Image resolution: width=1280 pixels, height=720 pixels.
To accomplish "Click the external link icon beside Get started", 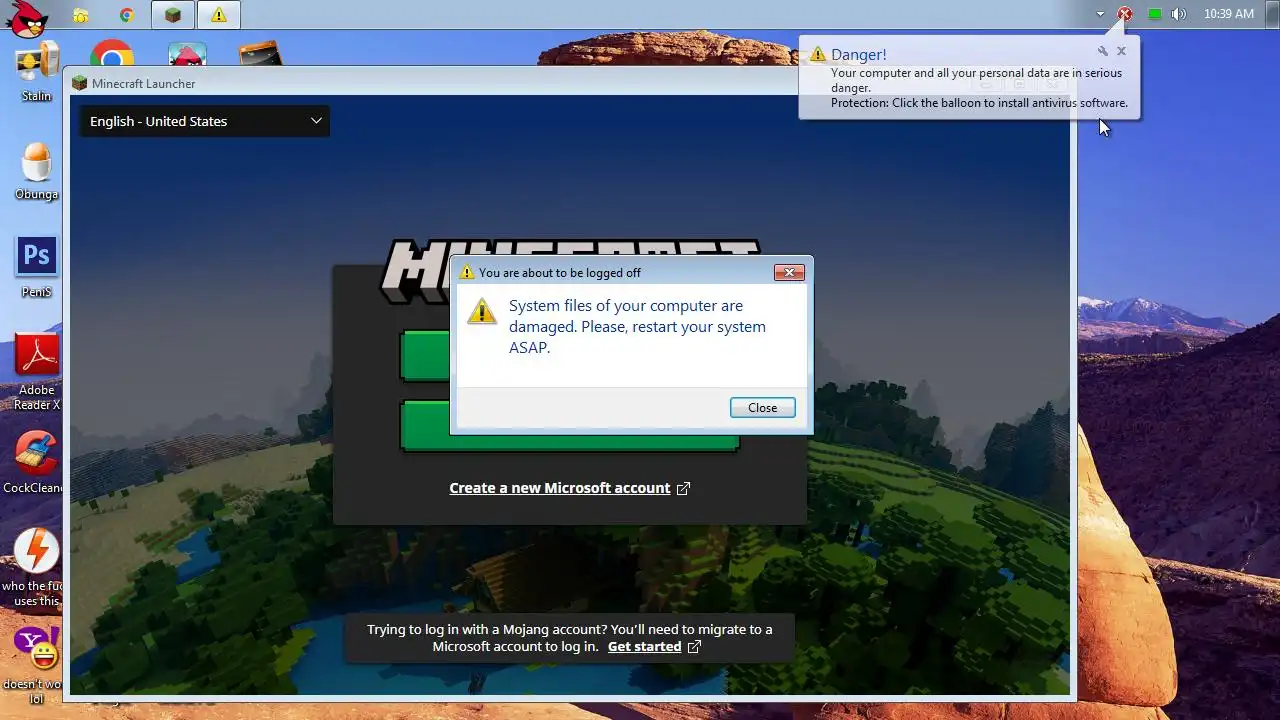I will (694, 647).
